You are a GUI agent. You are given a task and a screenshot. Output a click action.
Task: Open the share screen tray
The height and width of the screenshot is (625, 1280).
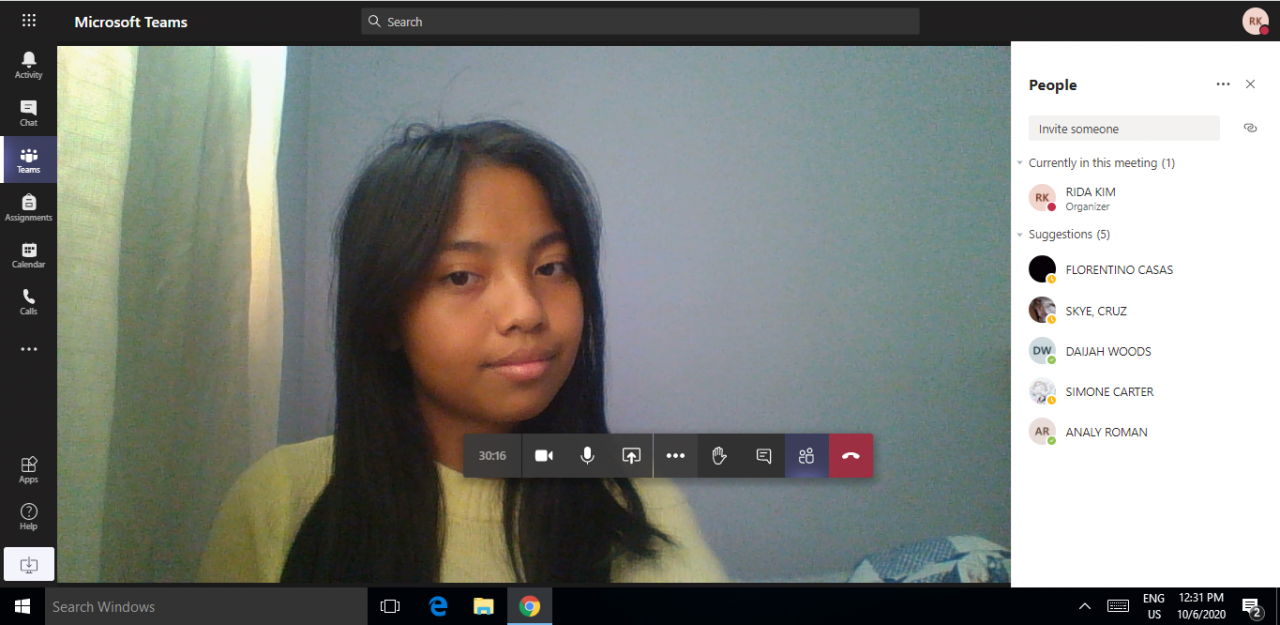[x=631, y=456]
